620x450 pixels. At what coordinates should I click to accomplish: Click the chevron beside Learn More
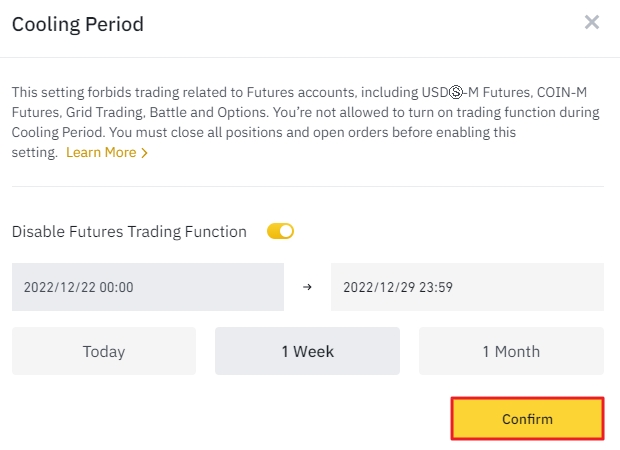145,153
